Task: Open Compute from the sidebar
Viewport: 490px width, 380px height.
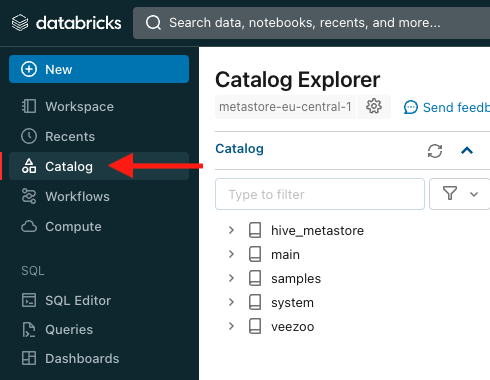Action: point(99,227)
